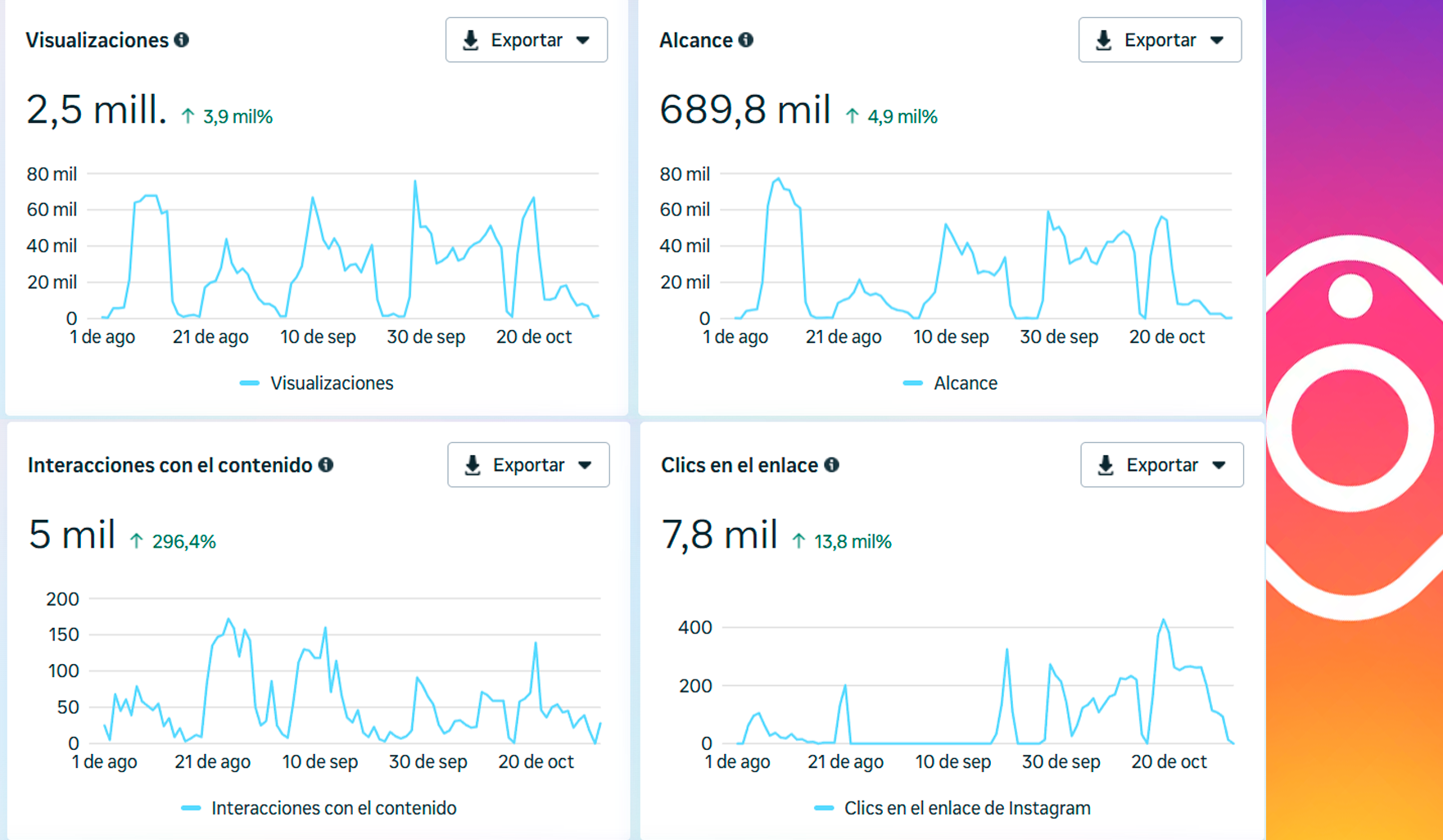
Task: Click the download icon in Visualizaciones export button
Action: tap(471, 40)
